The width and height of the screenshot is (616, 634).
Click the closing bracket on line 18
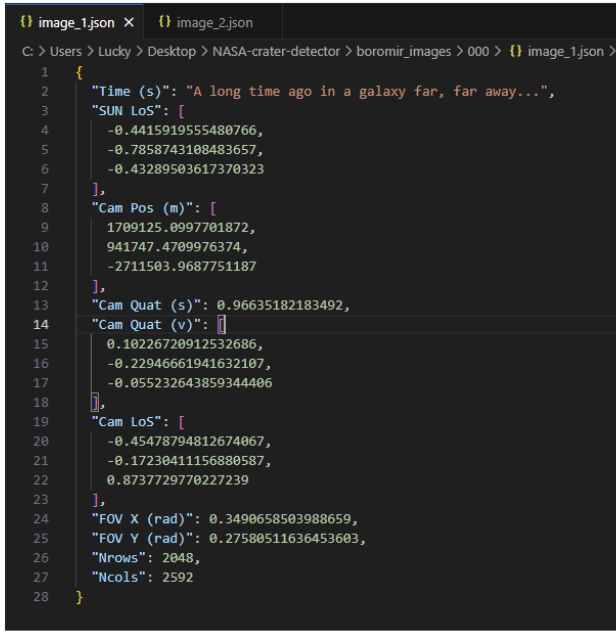[95, 403]
